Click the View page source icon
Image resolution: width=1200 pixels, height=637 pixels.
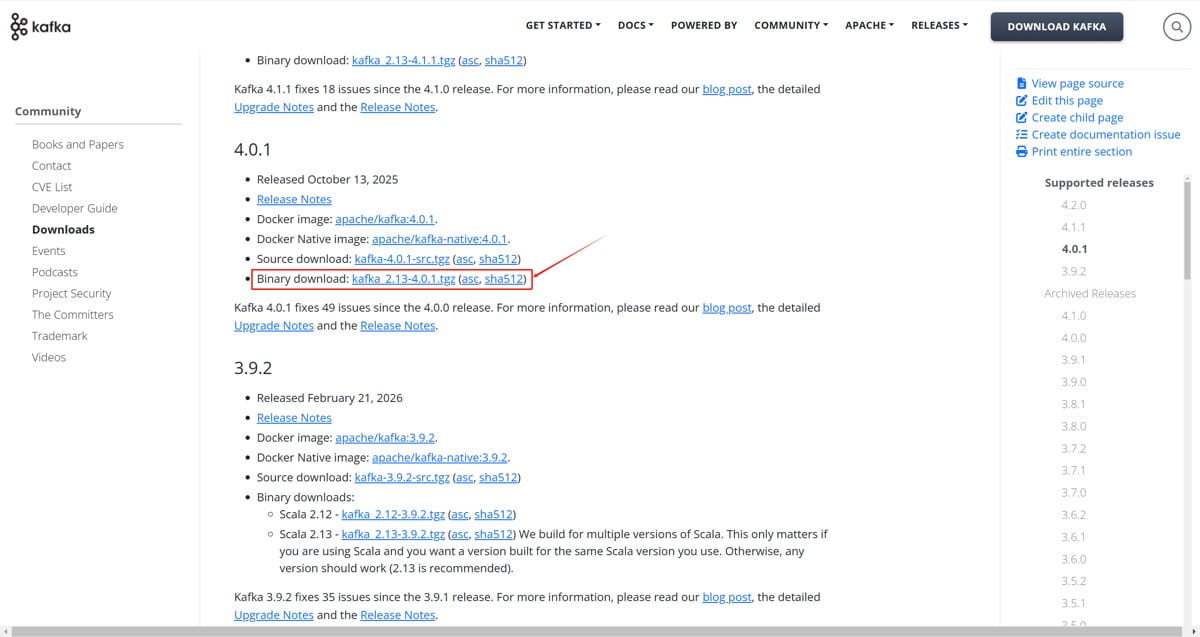coord(1021,84)
